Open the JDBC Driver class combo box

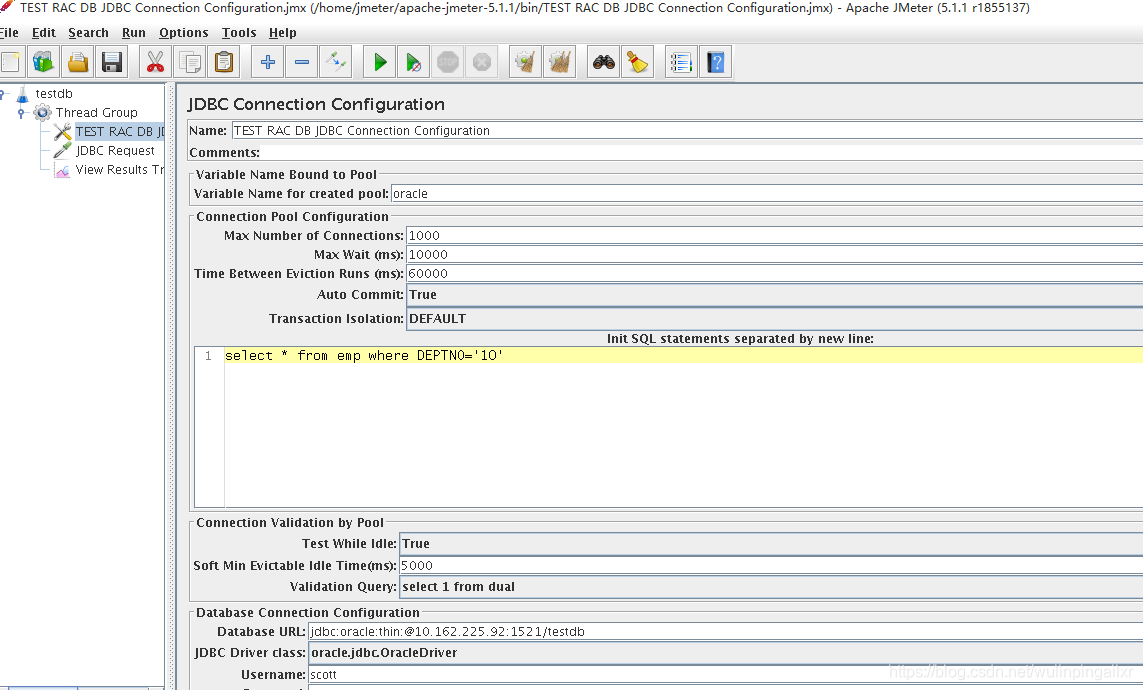click(x=725, y=652)
